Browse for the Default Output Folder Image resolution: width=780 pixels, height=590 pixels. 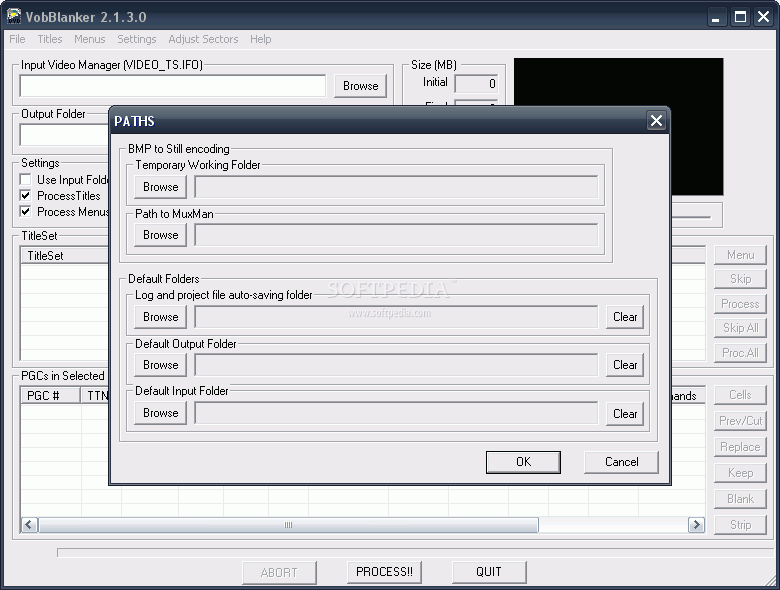coord(161,365)
